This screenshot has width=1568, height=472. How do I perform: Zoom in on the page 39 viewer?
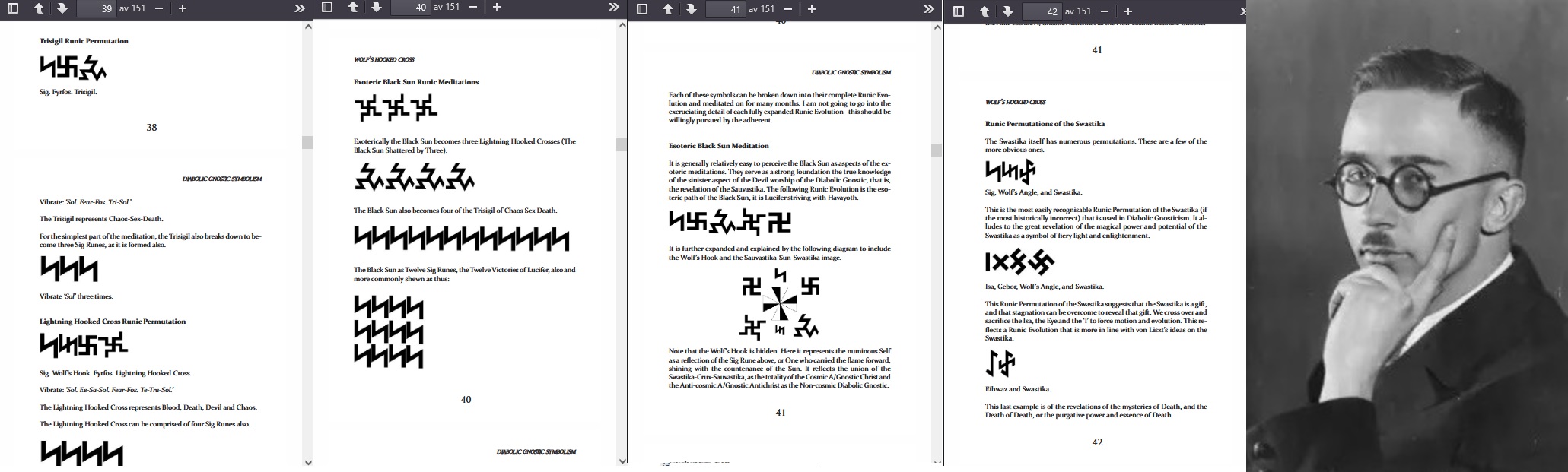(183, 8)
